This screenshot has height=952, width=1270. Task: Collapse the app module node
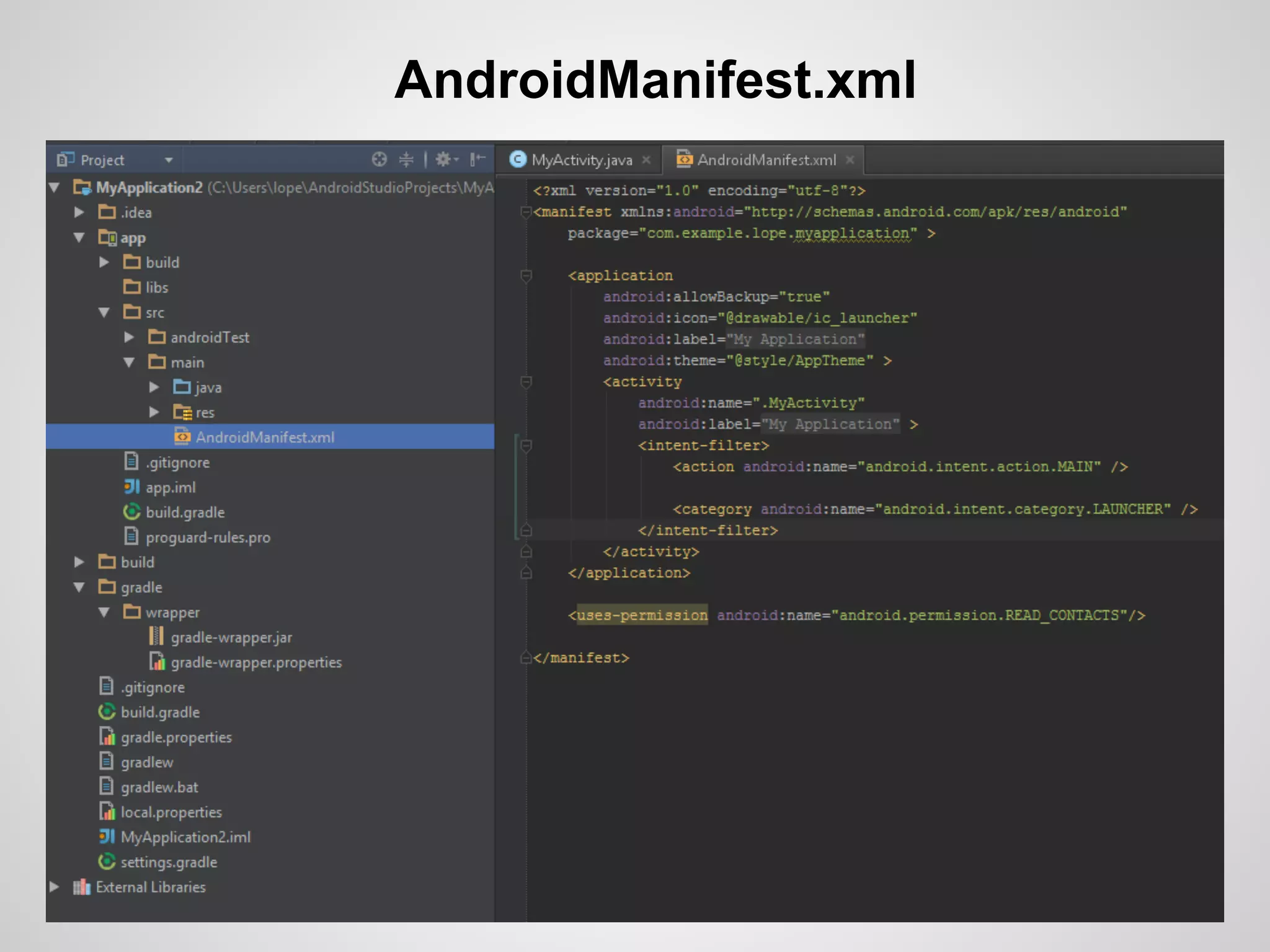coord(79,237)
